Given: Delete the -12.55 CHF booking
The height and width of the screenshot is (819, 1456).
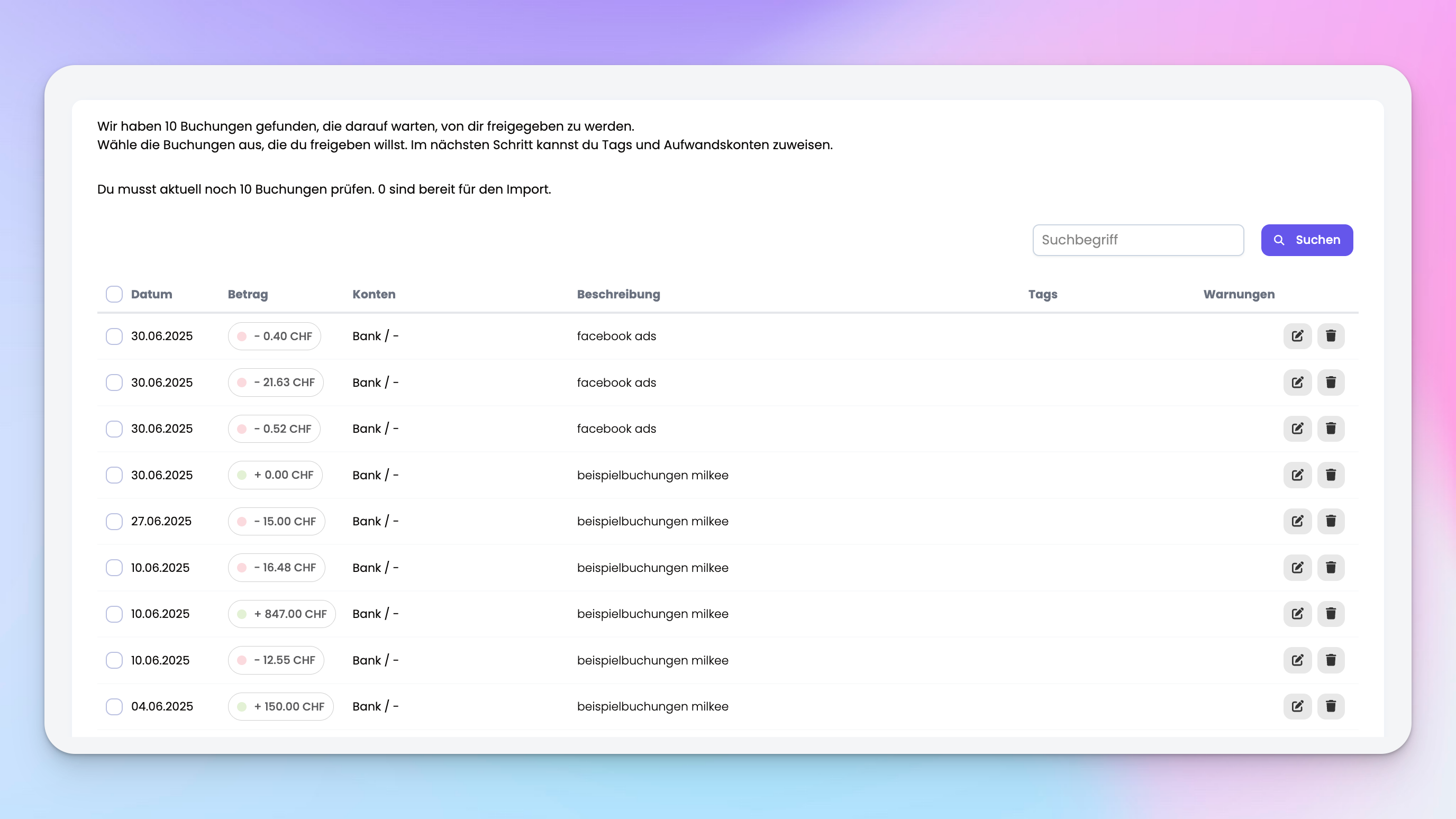Looking at the screenshot, I should pyautogui.click(x=1331, y=660).
